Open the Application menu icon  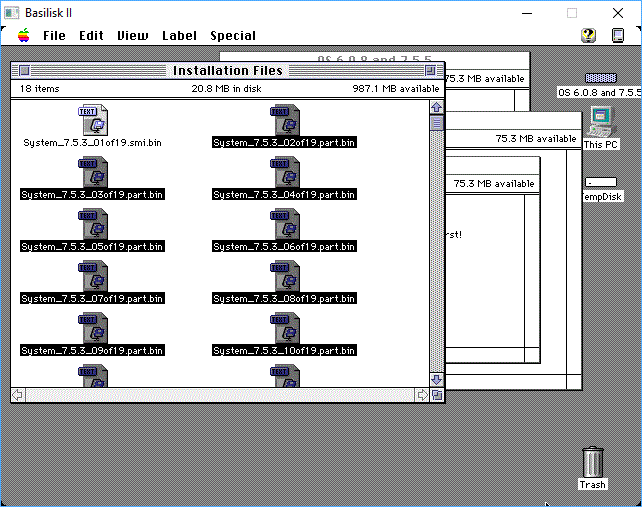618,35
